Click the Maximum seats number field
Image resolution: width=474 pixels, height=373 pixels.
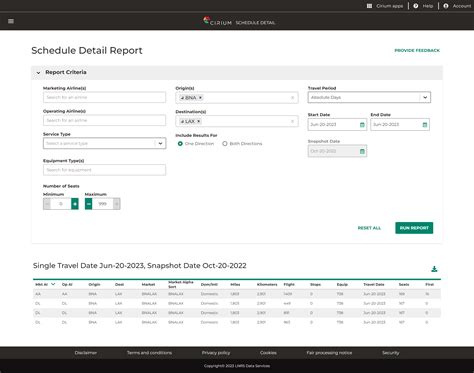pyautogui.click(x=102, y=204)
